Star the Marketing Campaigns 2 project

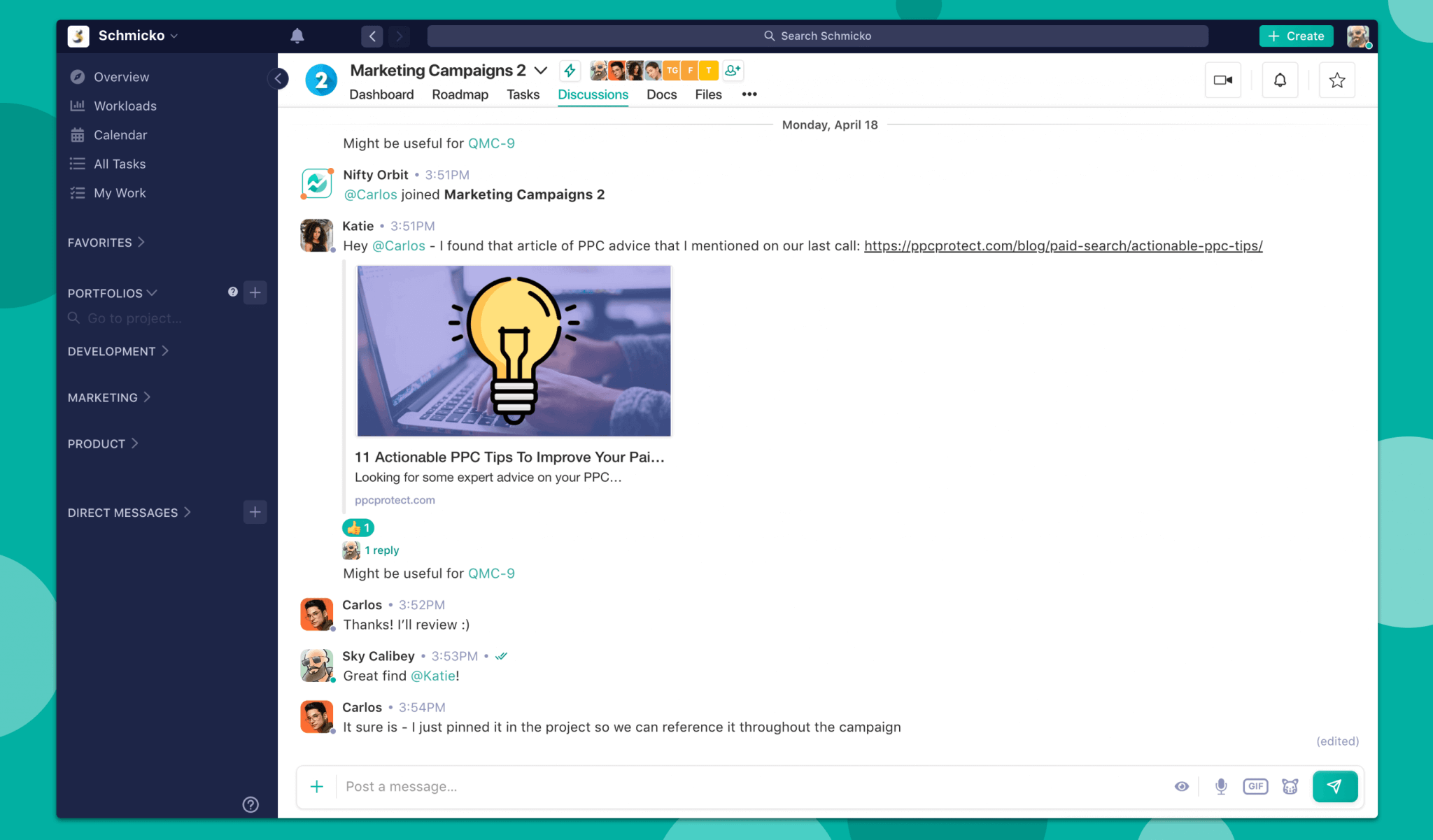[1336, 80]
